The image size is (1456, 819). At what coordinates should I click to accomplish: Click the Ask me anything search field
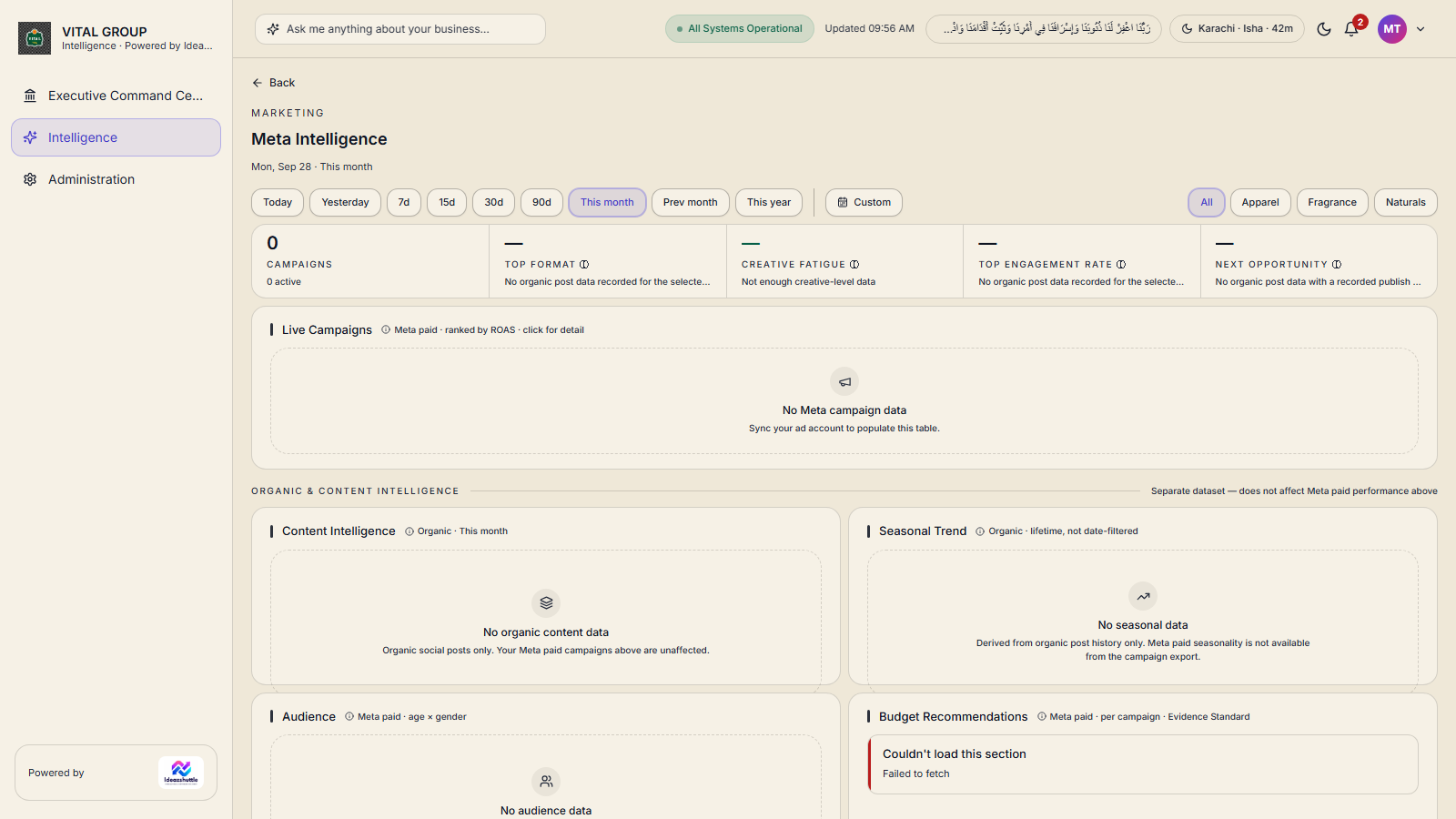(400, 29)
